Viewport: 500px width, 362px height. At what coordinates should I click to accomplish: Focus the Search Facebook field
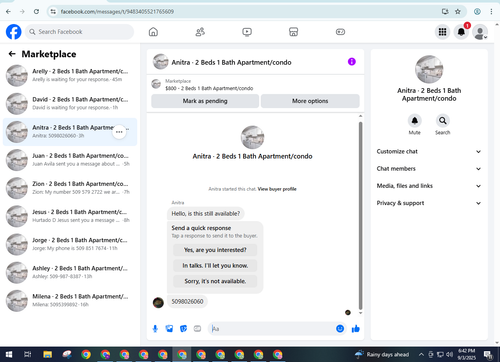pyautogui.click(x=79, y=32)
